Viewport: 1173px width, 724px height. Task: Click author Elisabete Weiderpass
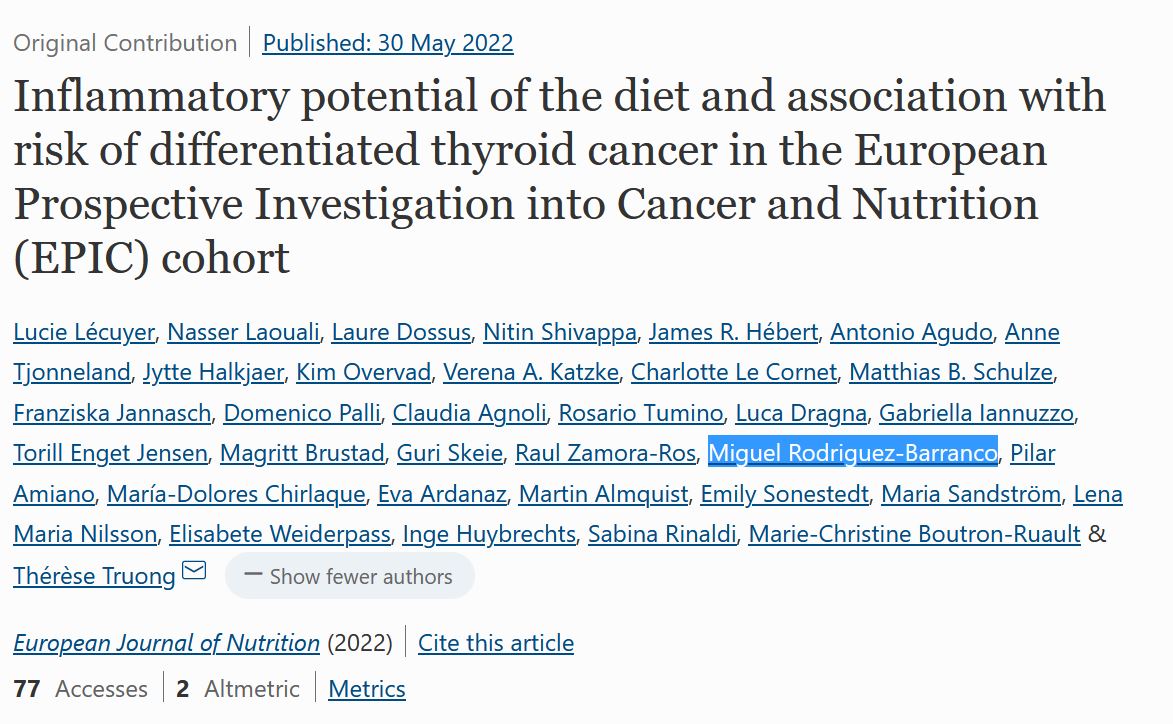pos(279,535)
